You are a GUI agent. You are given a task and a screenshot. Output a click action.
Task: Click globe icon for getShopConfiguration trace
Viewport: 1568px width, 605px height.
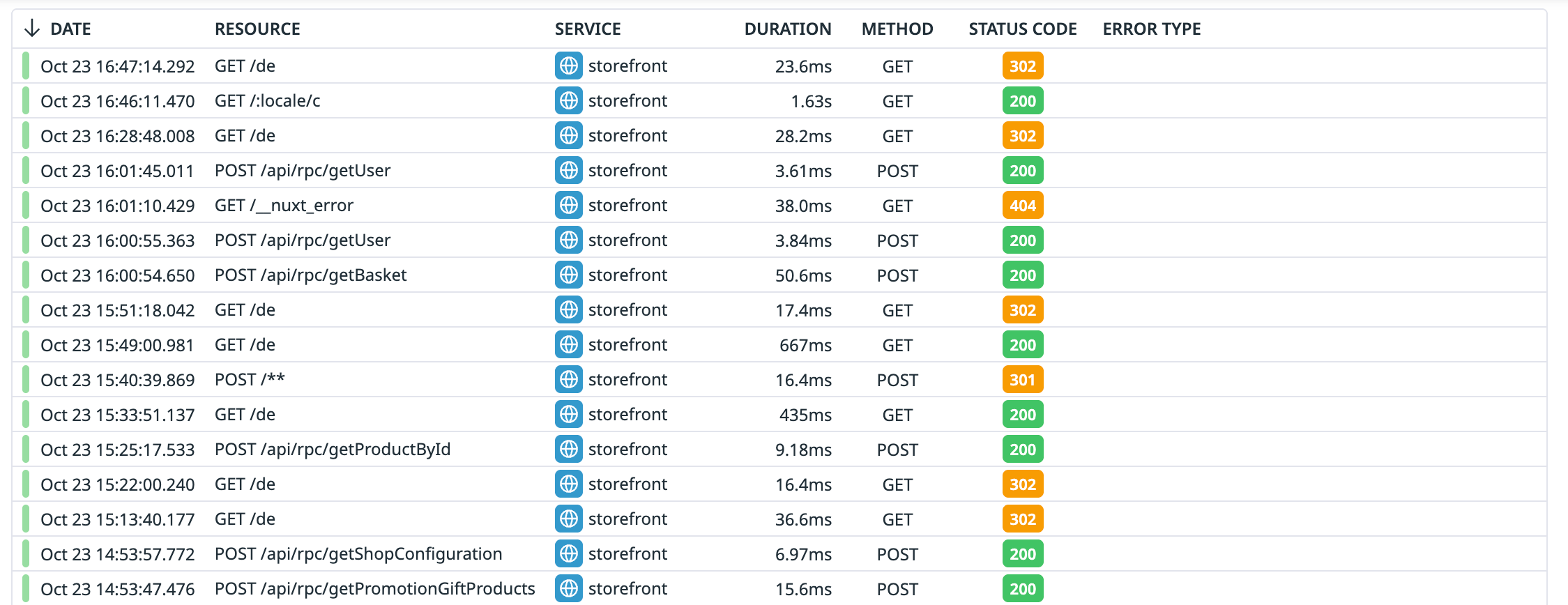[569, 554]
